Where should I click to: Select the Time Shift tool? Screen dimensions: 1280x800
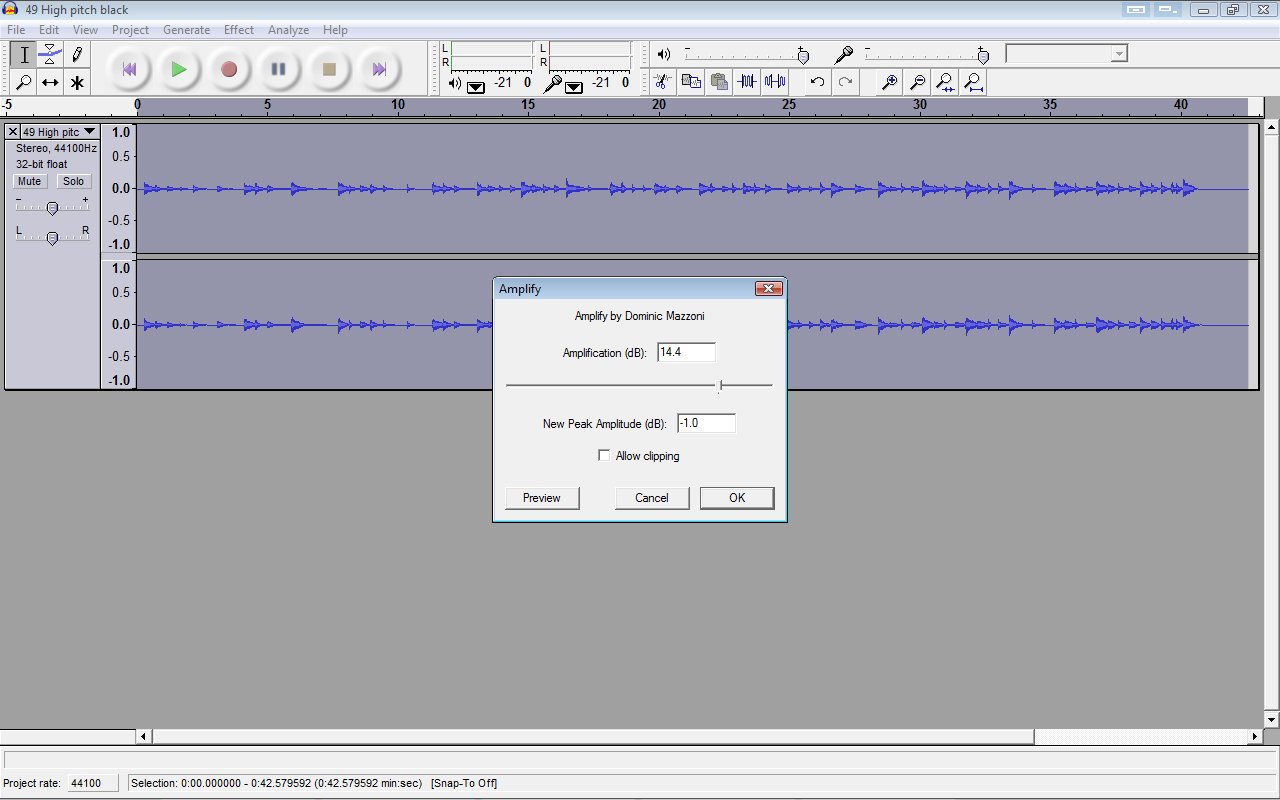coord(50,82)
